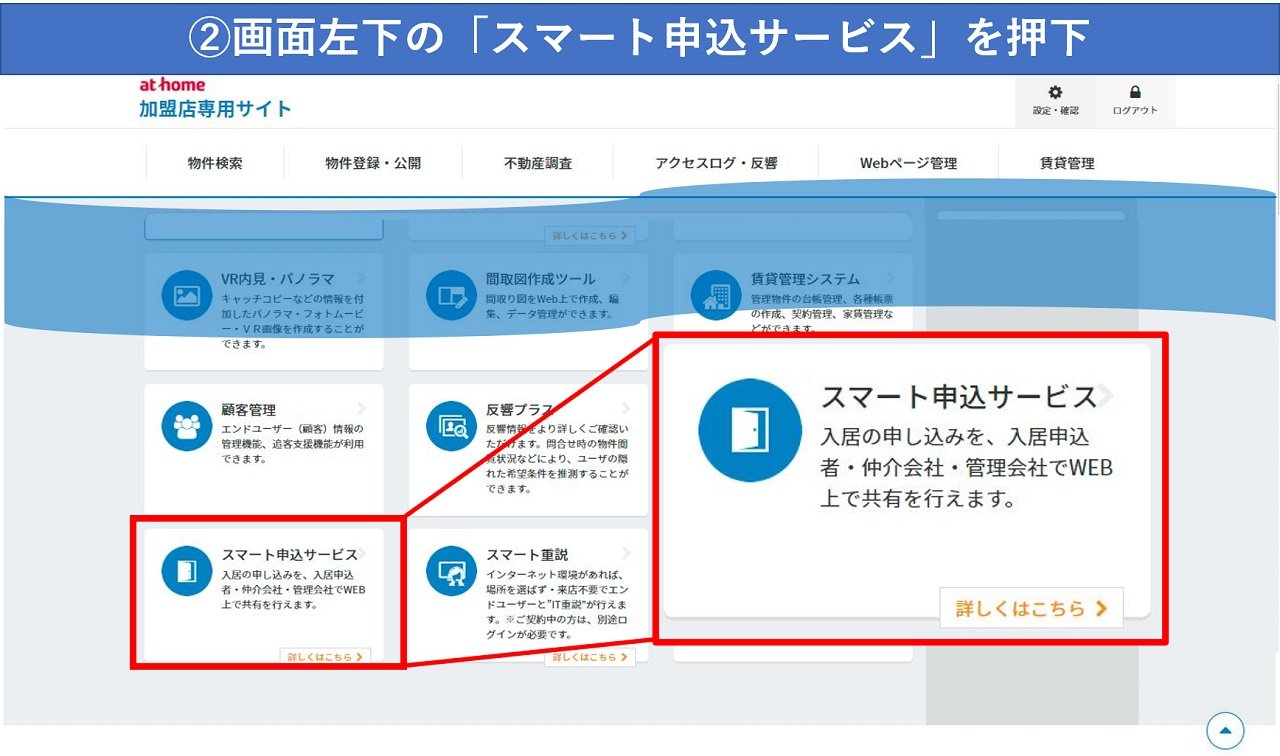Click the VR内見・パノラマ image icon

pyautogui.click(x=187, y=295)
